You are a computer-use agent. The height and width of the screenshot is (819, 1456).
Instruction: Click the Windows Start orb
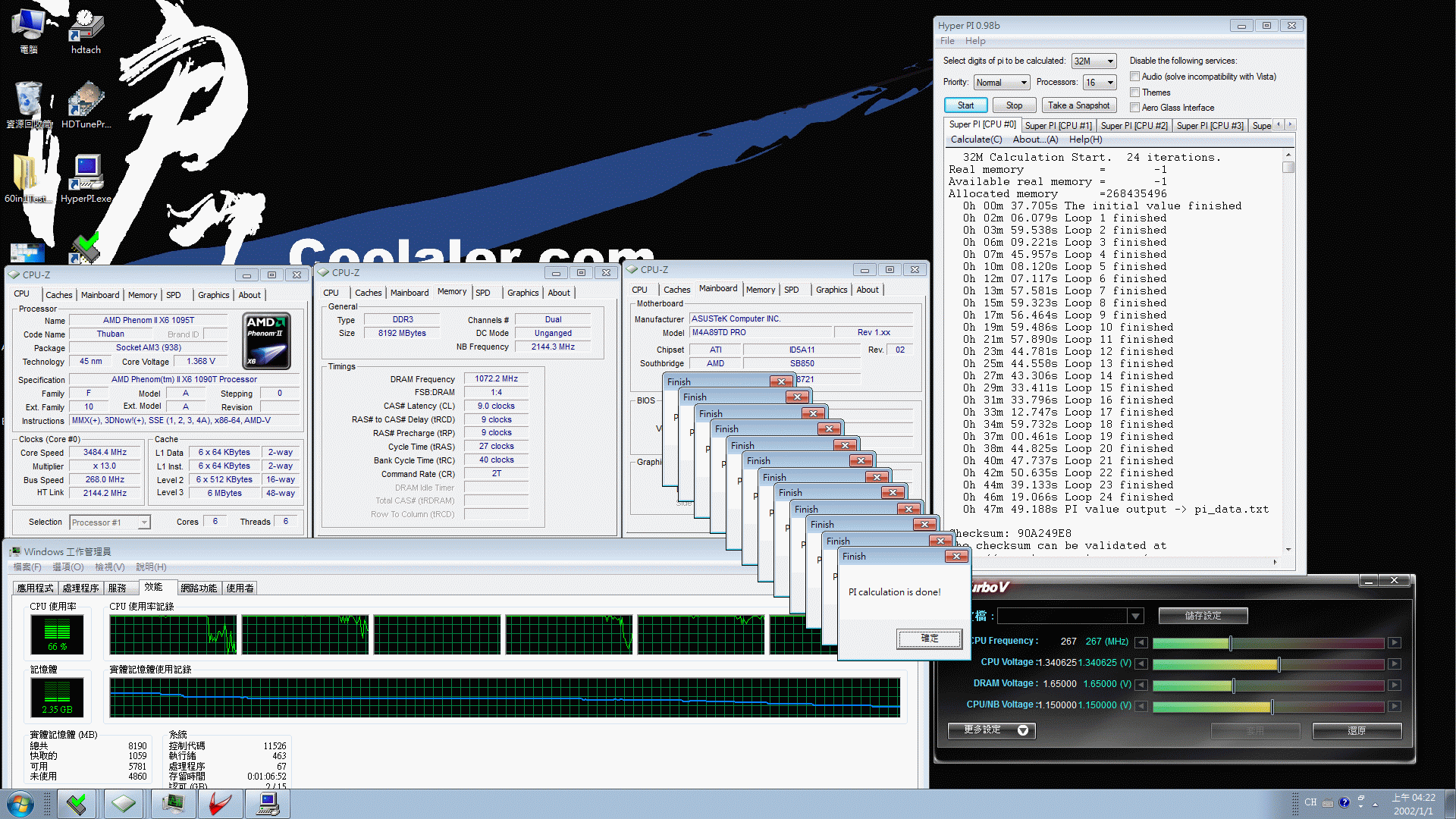(x=20, y=804)
